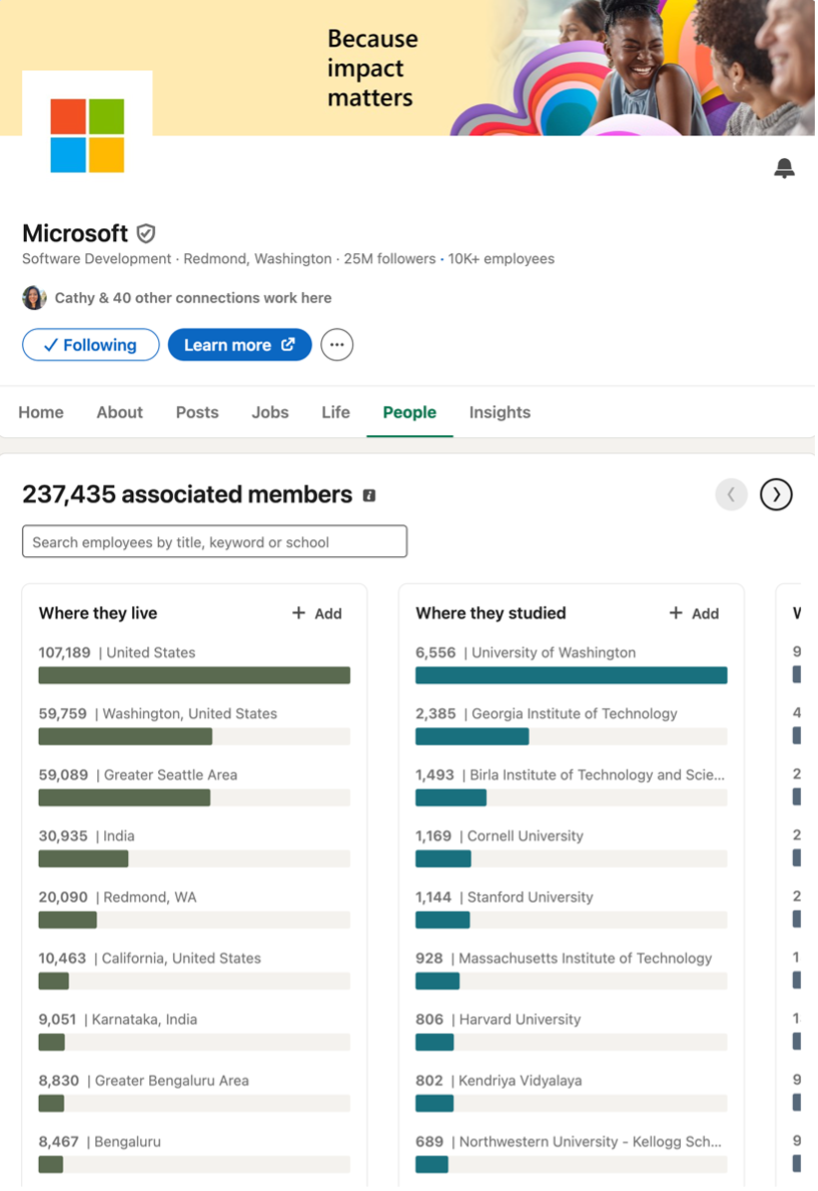Screen dimensions: 818x1191
Task: Click the verified badge next to Microsoft
Action: pyautogui.click(x=146, y=234)
